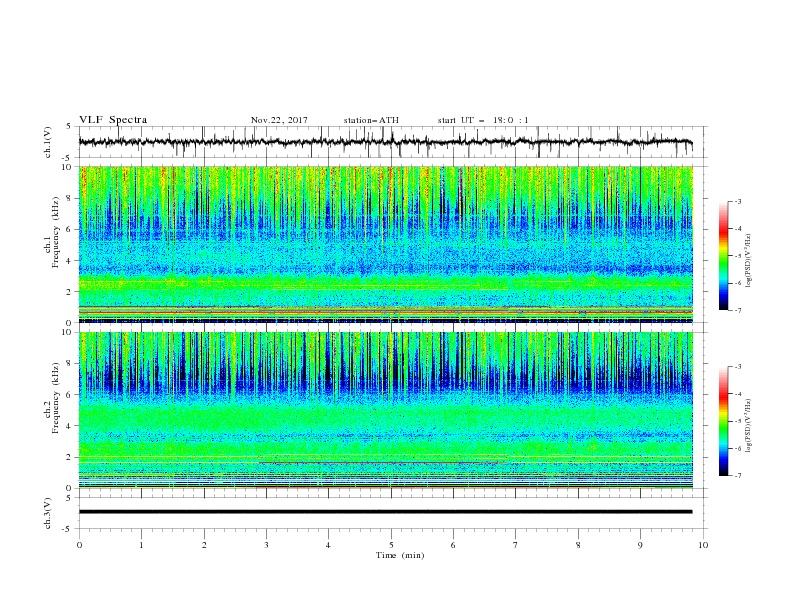The image size is (792, 612).
Task: Click the ch.2 "Frequency (kHz)" axis label
Action: [56, 397]
